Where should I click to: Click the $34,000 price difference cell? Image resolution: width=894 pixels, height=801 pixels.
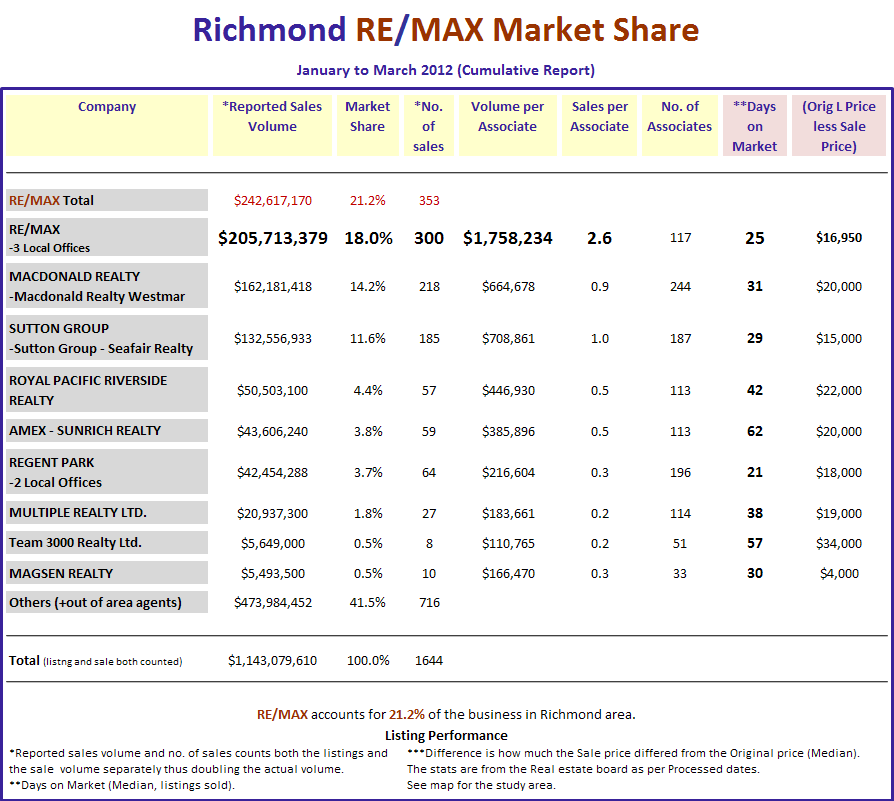pyautogui.click(x=839, y=544)
